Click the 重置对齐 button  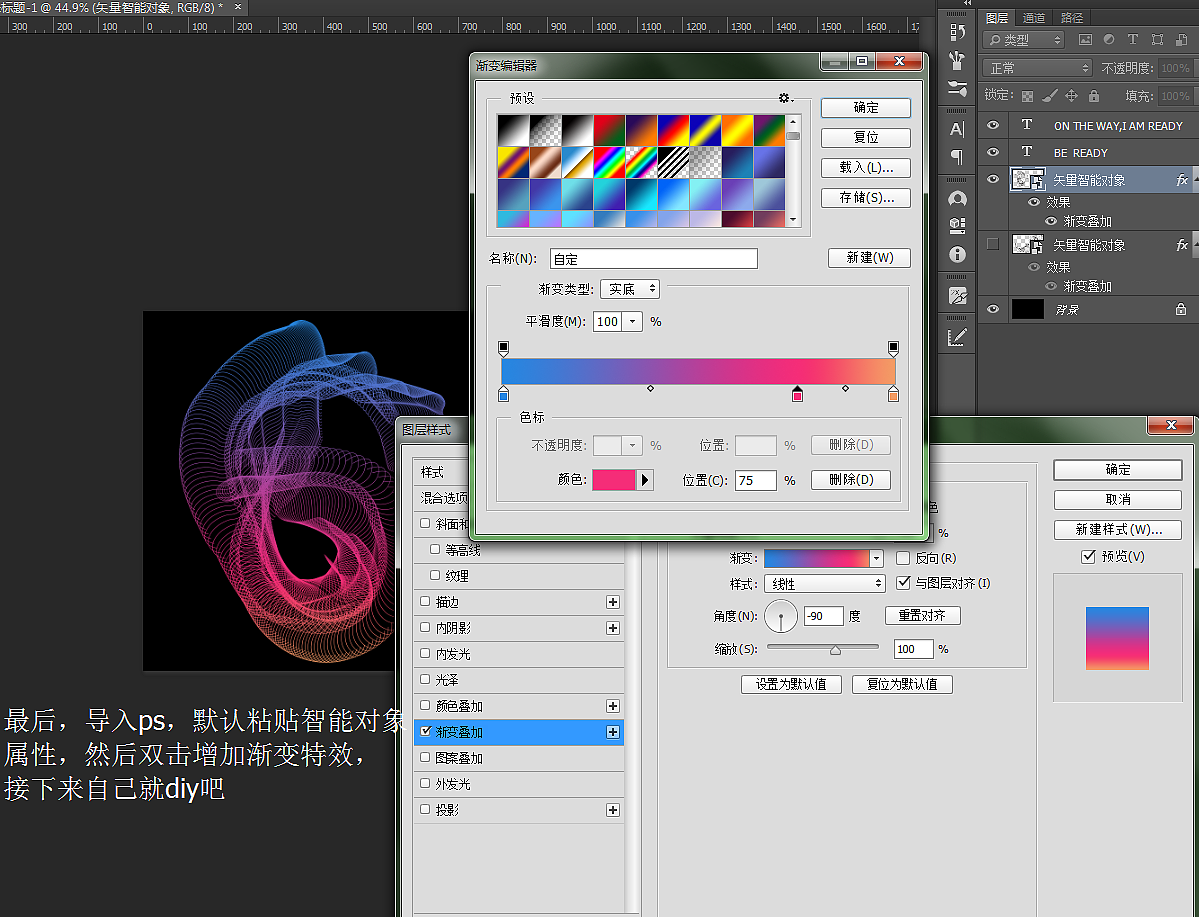(x=922, y=615)
